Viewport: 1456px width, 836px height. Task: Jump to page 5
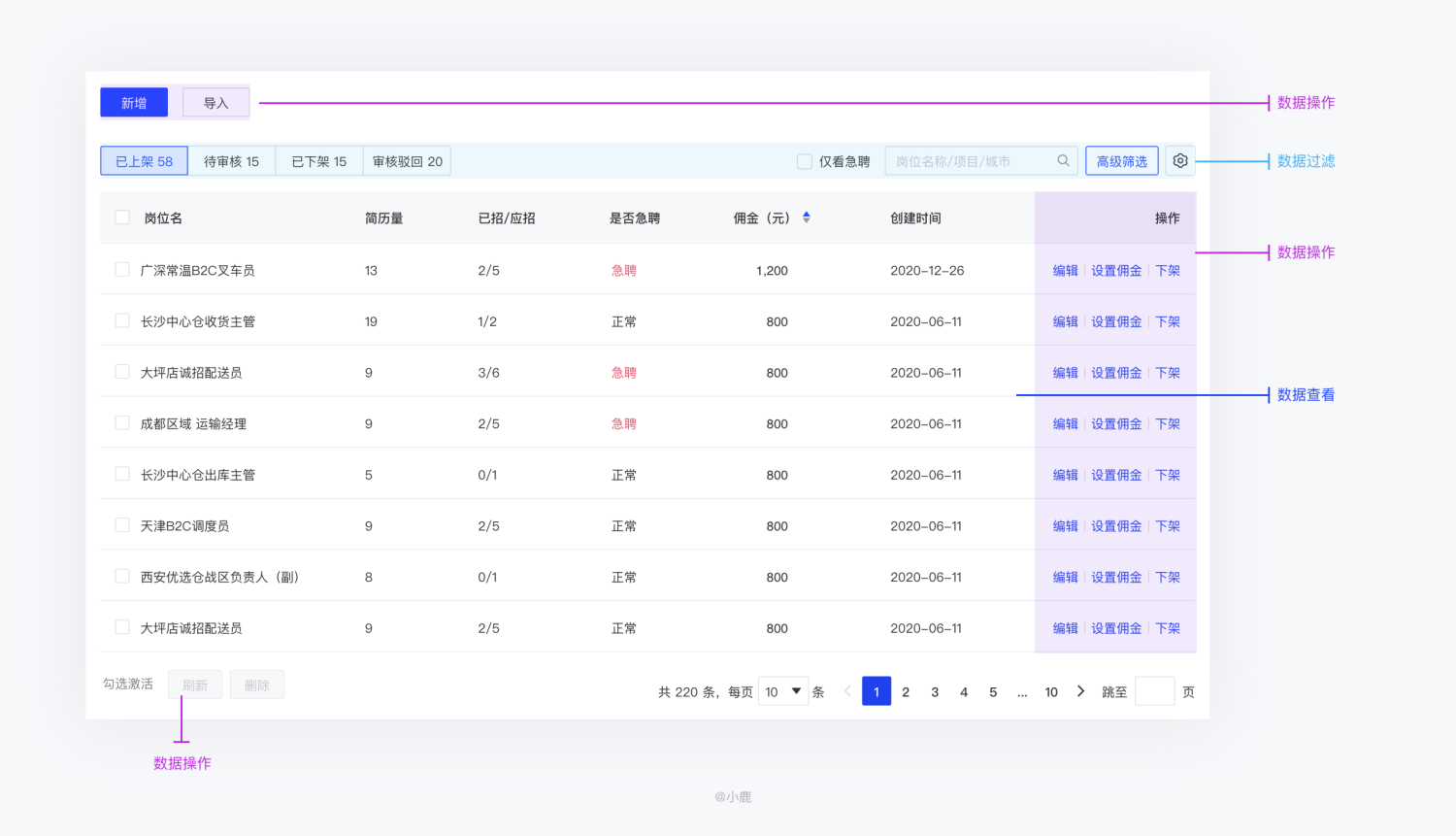coord(993,691)
